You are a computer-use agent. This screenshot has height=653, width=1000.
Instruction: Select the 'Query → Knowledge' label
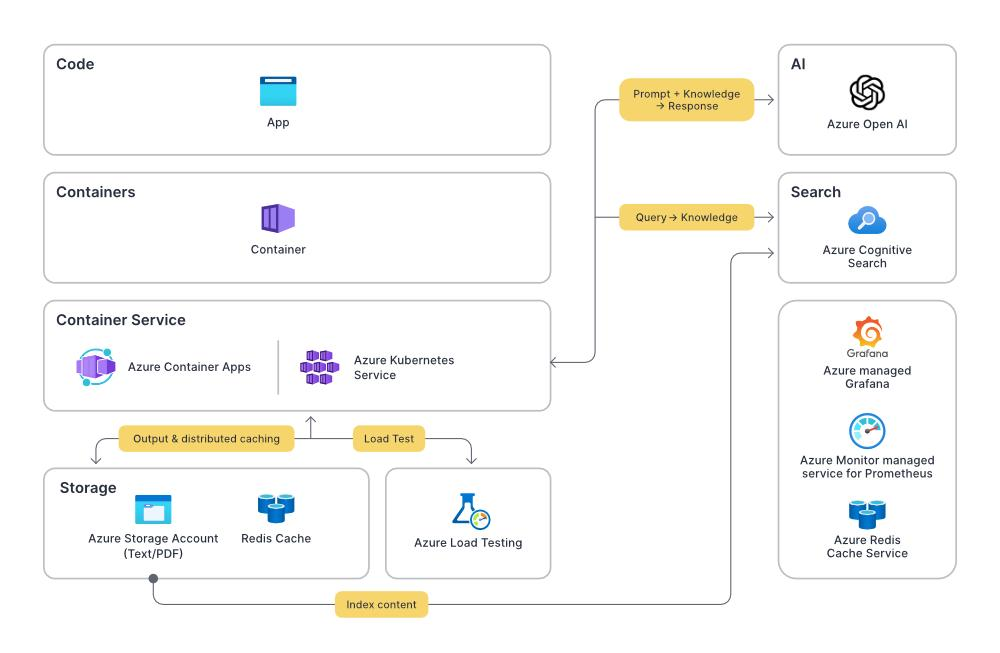click(x=687, y=217)
